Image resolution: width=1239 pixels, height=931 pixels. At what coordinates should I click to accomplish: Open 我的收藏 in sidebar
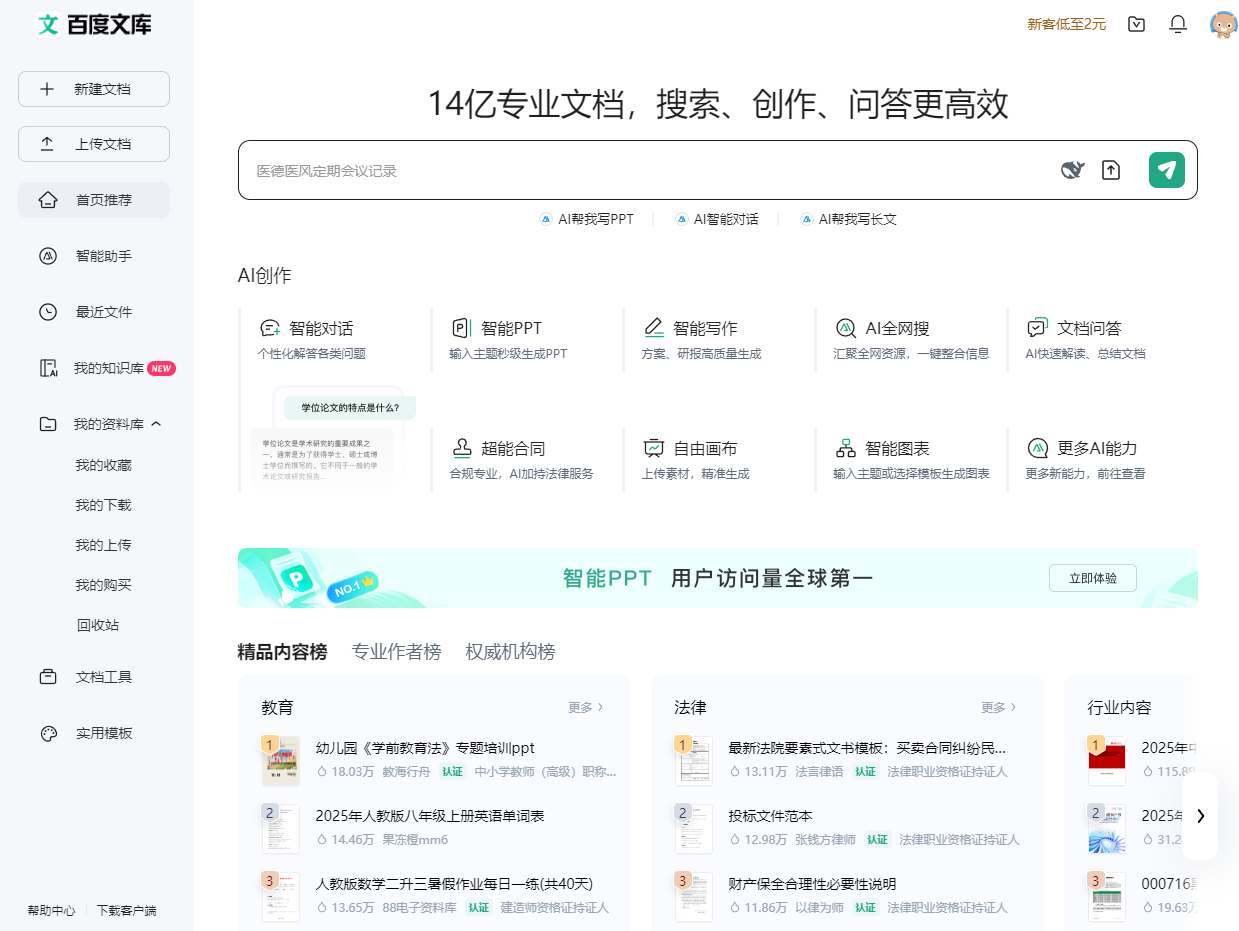(103, 465)
